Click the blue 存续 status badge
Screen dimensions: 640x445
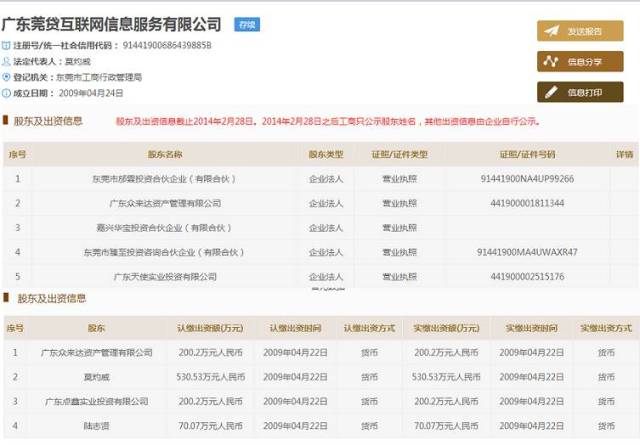coord(247,24)
